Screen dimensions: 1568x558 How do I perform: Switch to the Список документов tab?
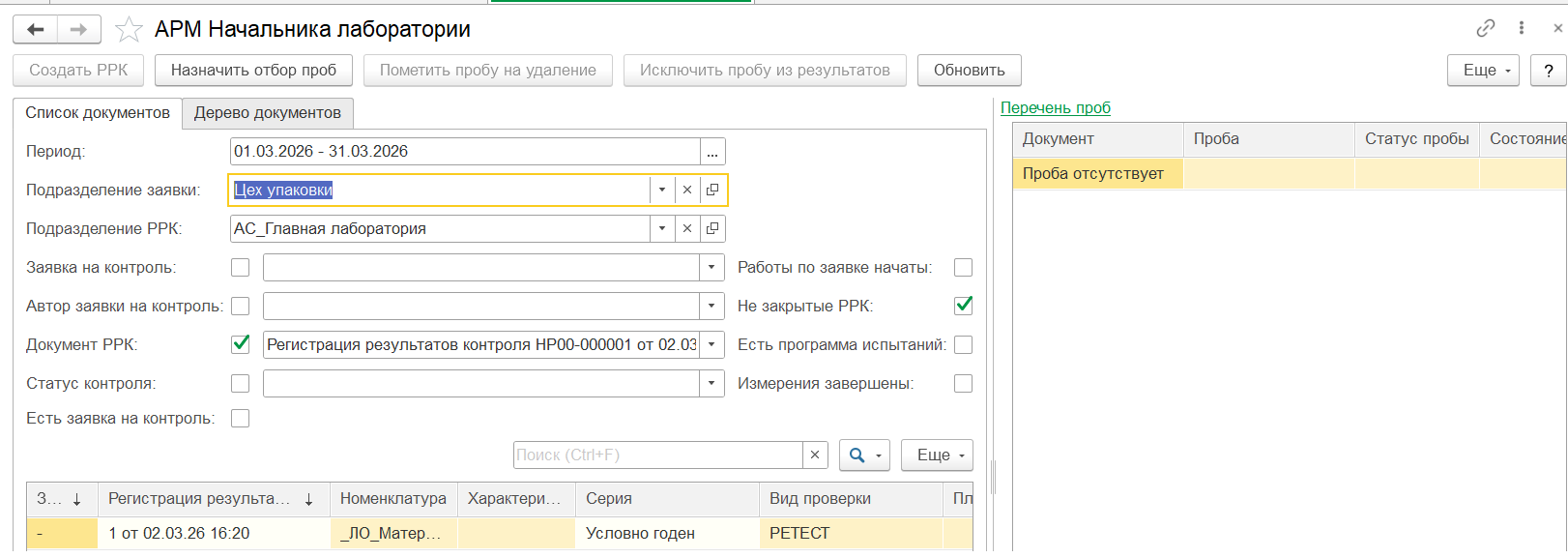(98, 113)
